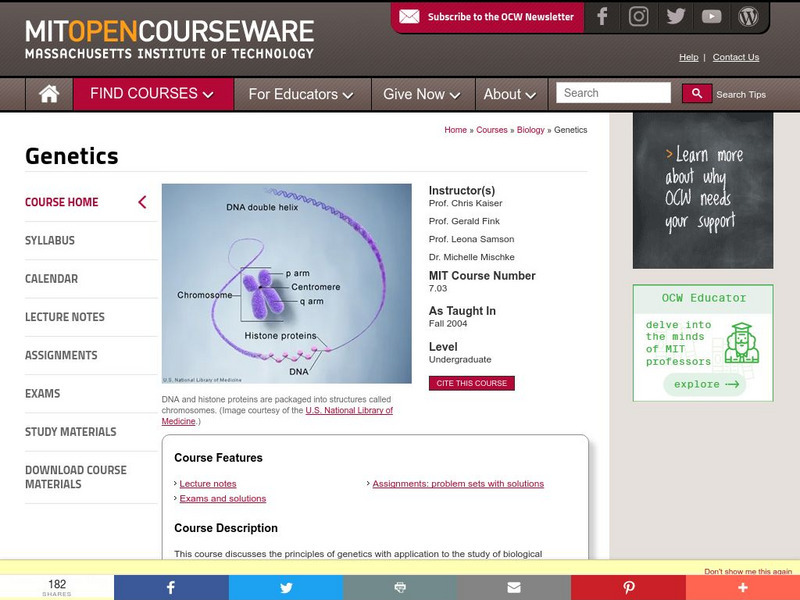800x600 pixels.
Task: Click OCW needs your support chalkboard banner
Action: point(703,191)
